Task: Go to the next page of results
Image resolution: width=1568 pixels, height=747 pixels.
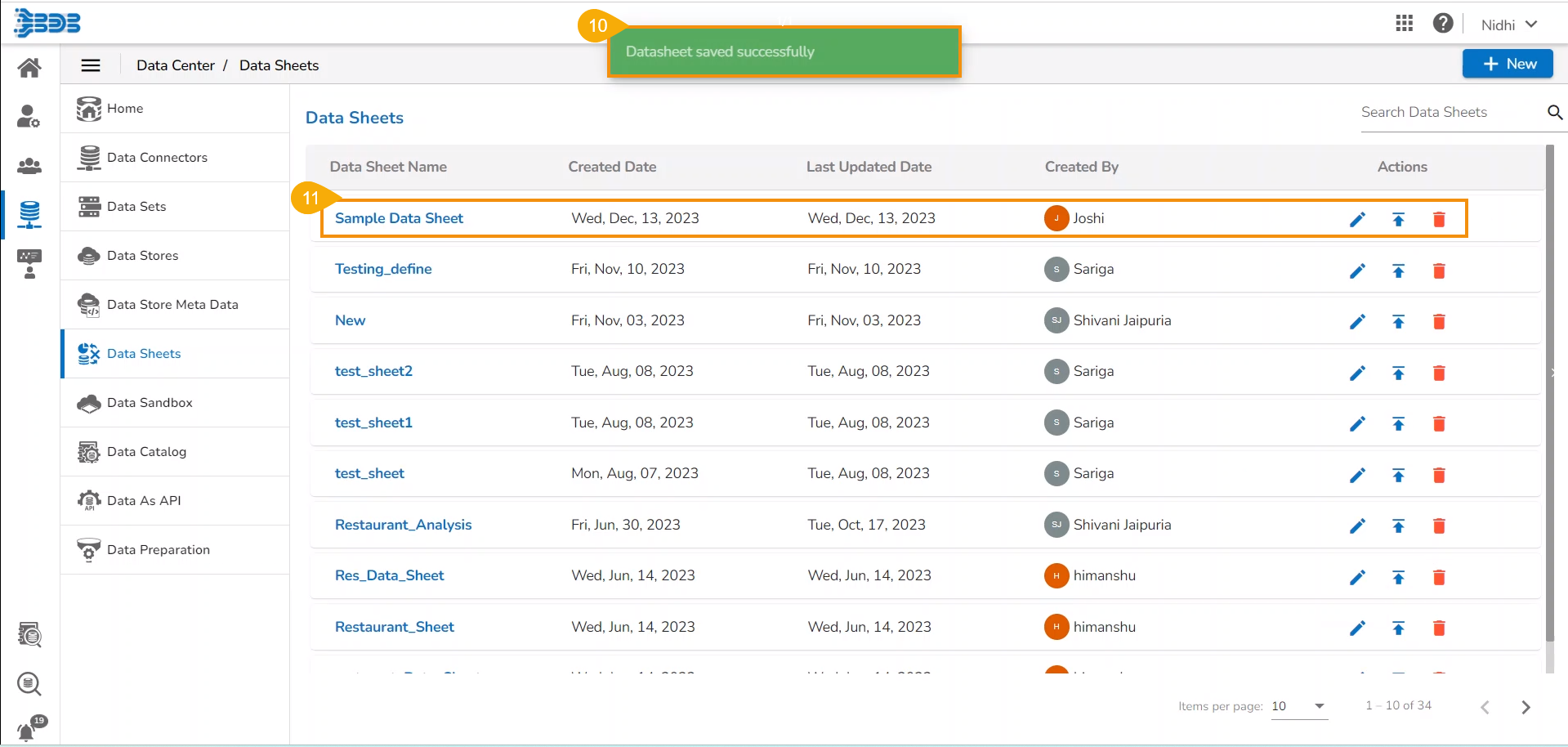Action: tap(1525, 707)
